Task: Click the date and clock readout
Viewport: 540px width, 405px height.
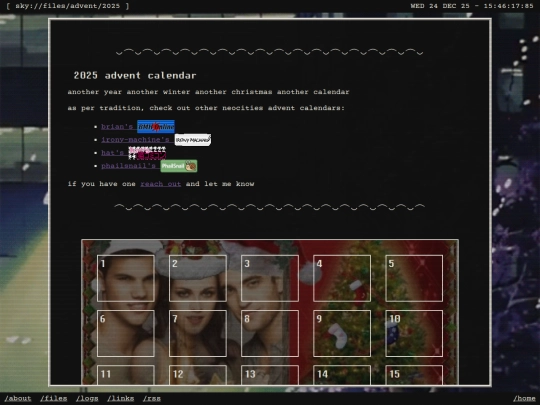Action: pyautogui.click(x=472, y=6)
